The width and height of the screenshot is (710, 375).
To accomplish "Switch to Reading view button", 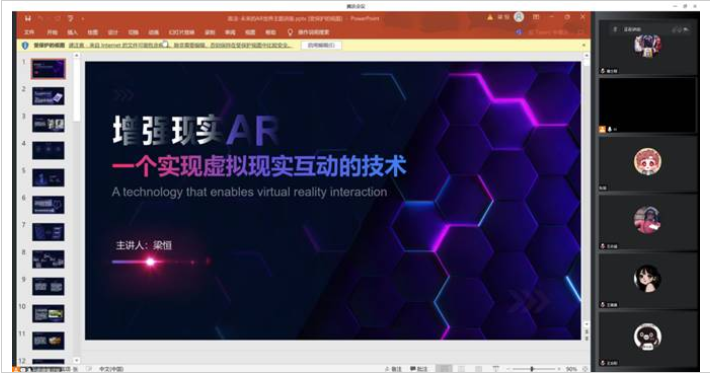I will click(478, 369).
